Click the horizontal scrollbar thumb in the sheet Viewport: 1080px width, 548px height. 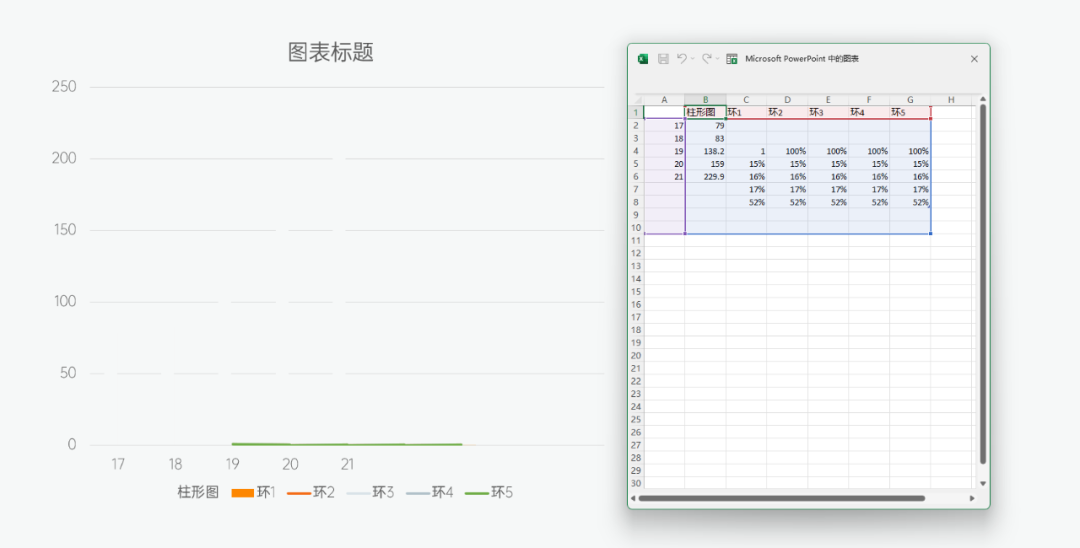click(782, 498)
